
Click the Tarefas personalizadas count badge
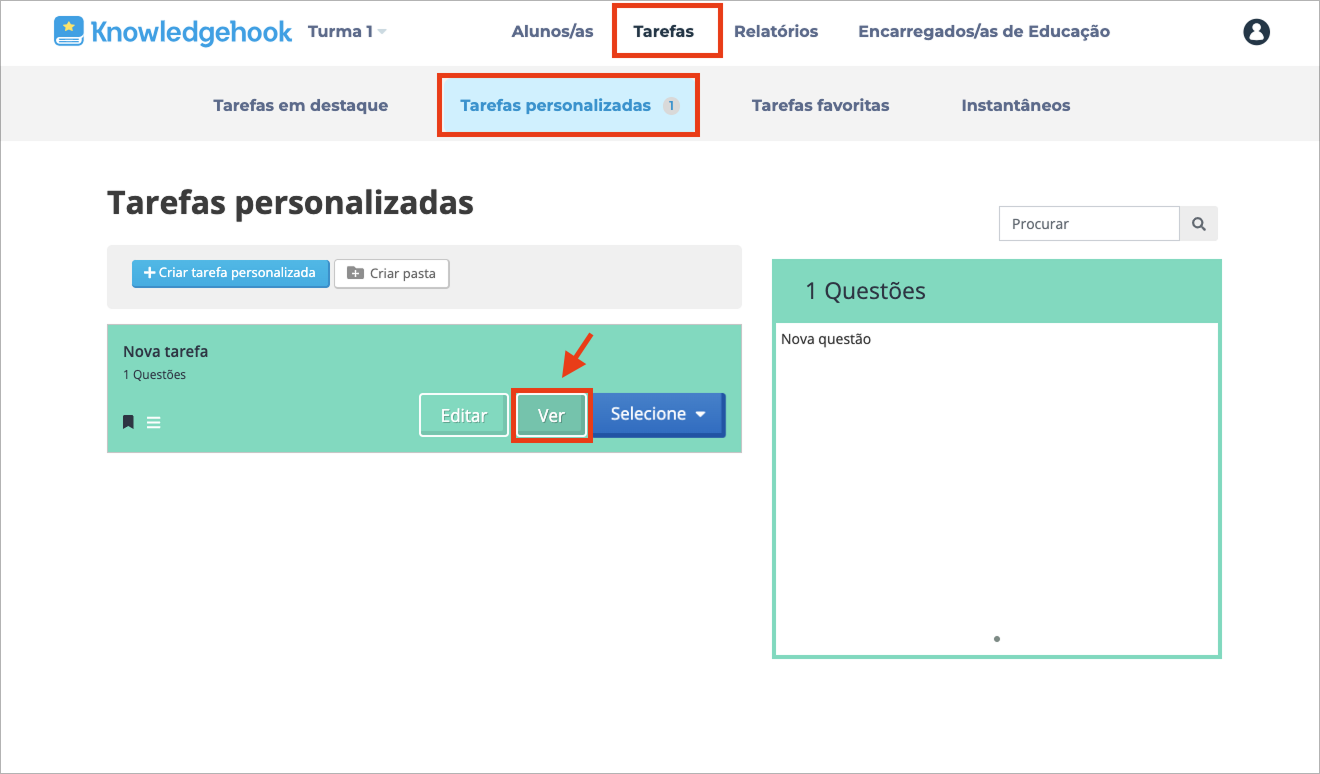(671, 105)
